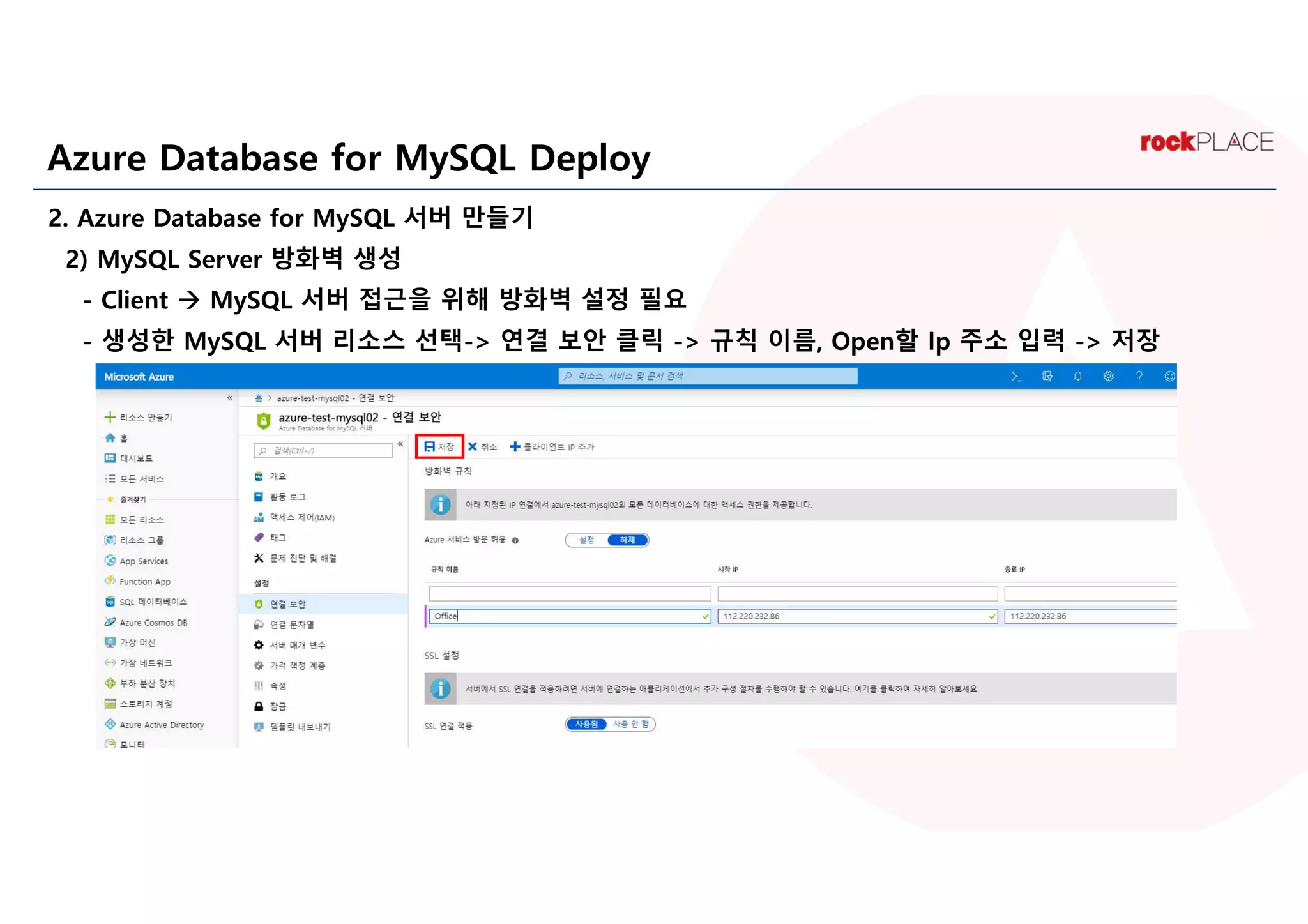The width and height of the screenshot is (1308, 924).
Task: Open Home (홈) in sidebar
Action: (x=116, y=438)
